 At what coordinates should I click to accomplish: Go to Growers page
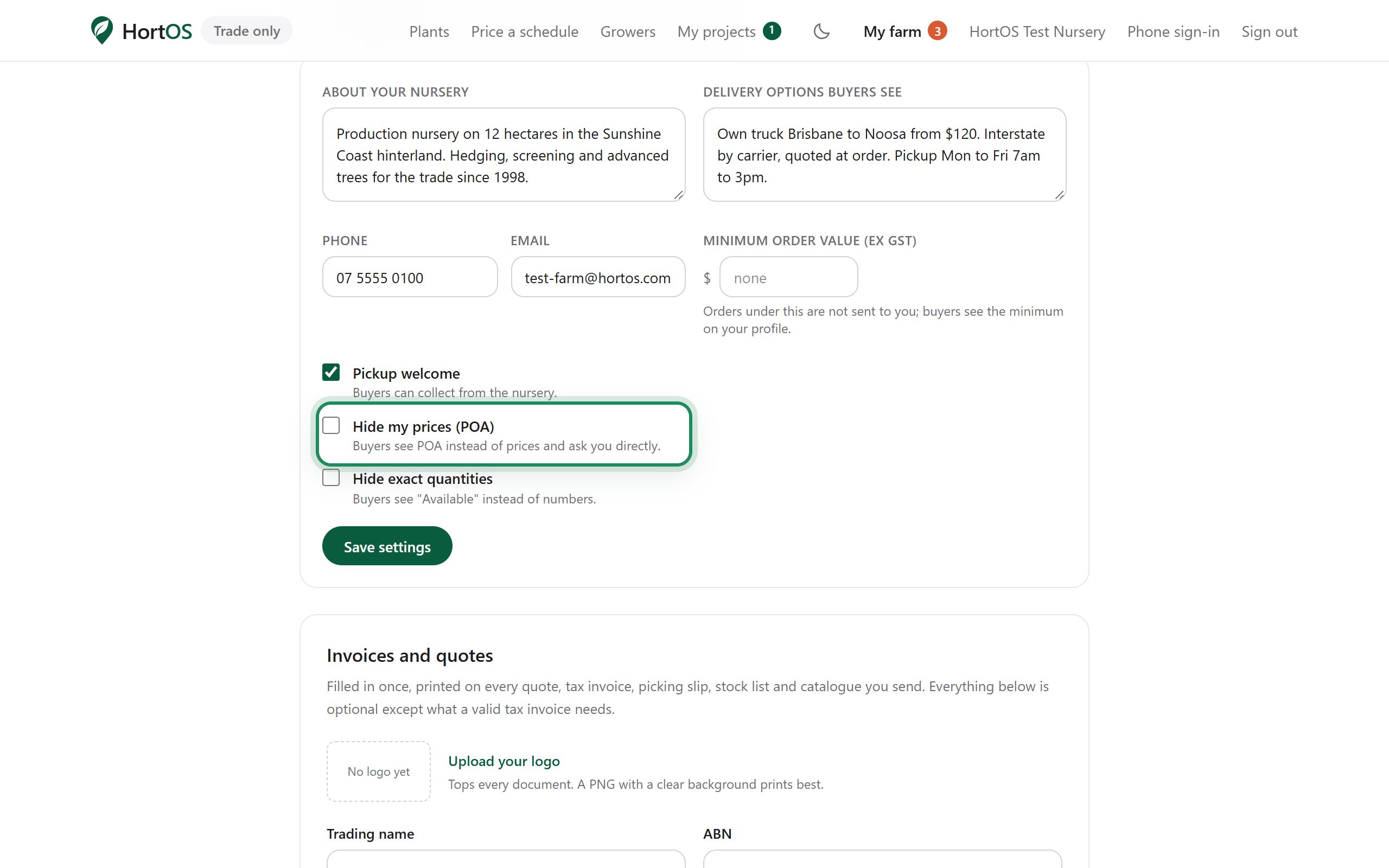627,31
